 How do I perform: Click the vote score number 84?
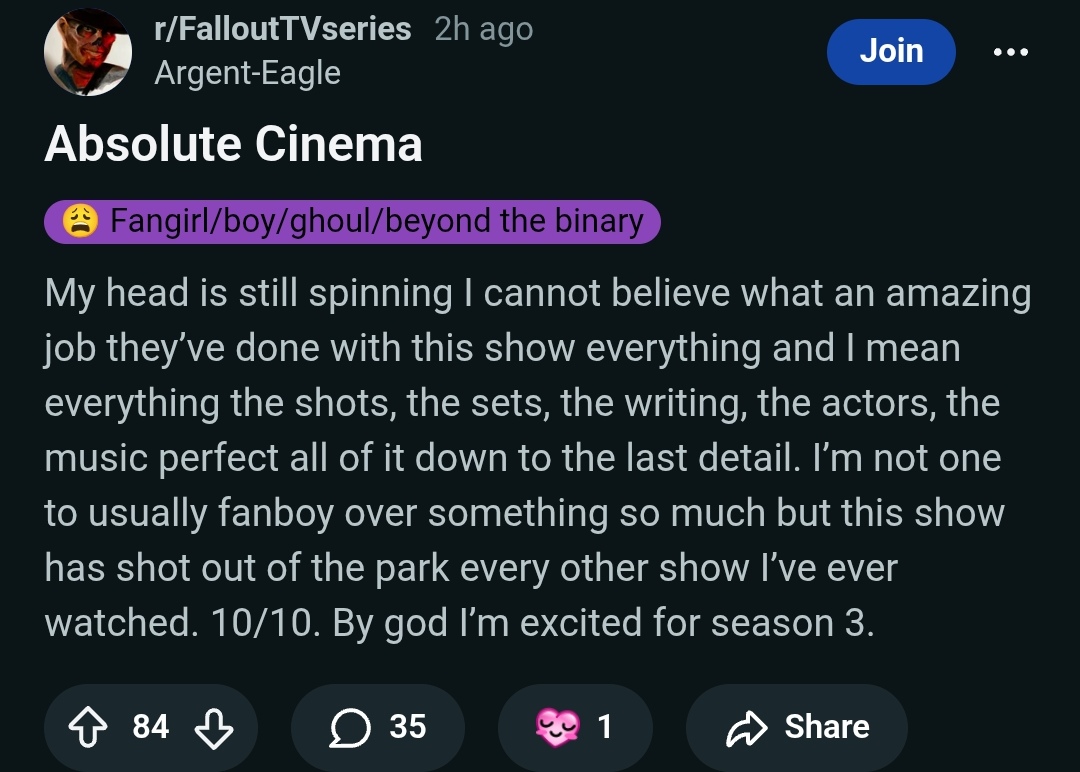point(151,727)
